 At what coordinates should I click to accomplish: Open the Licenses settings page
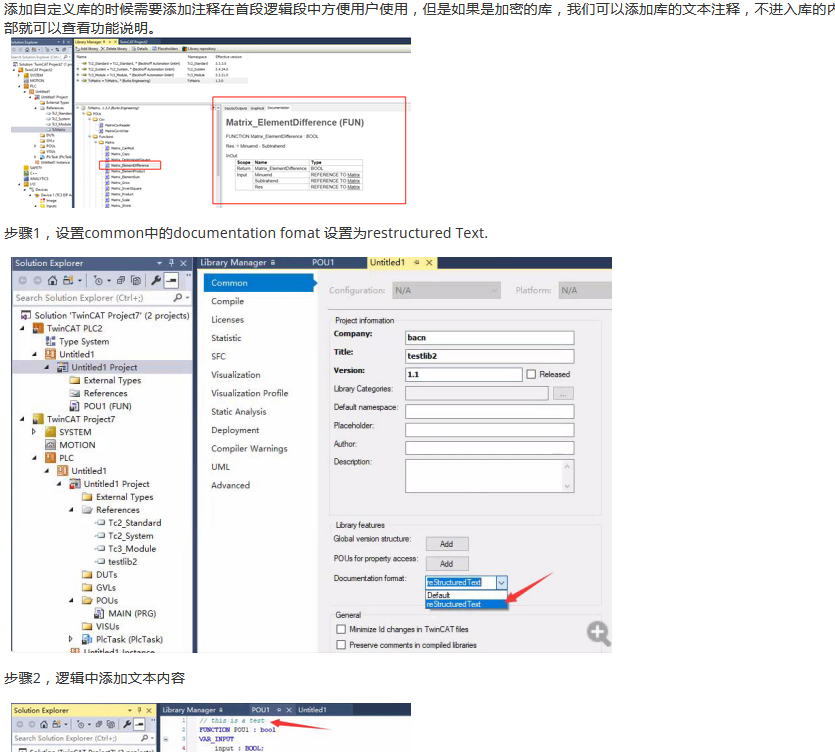click(x=227, y=320)
